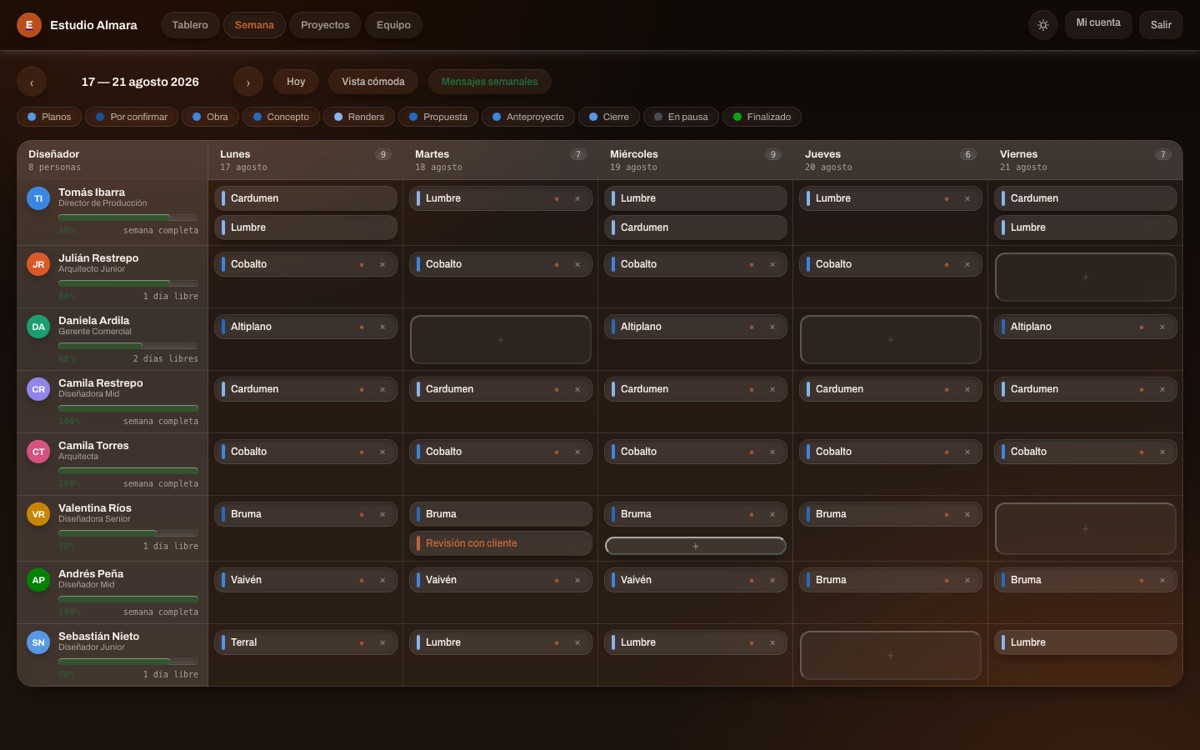Open Mi cuenta

[1098, 25]
